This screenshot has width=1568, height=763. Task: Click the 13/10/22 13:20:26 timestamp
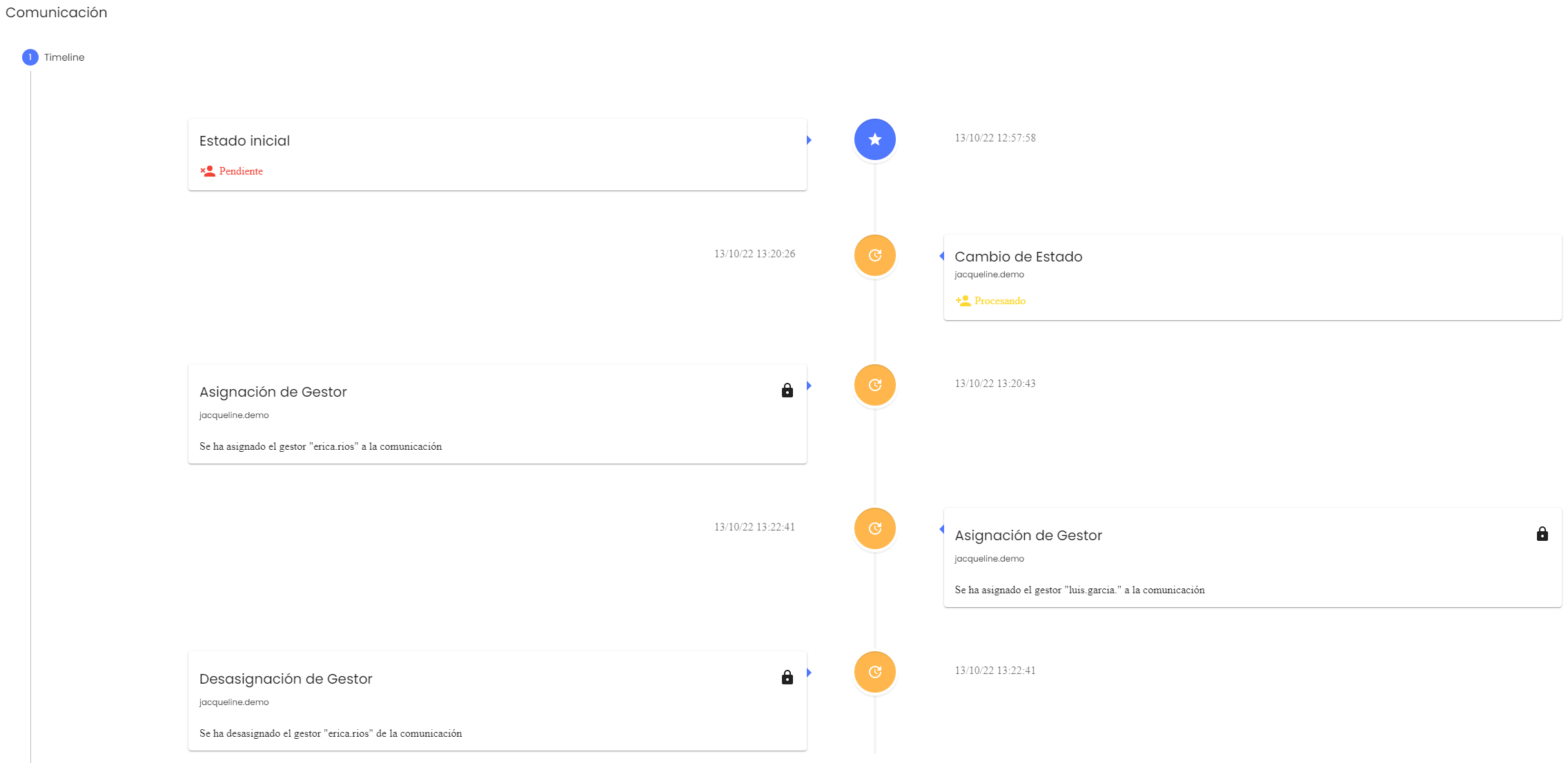tap(754, 254)
